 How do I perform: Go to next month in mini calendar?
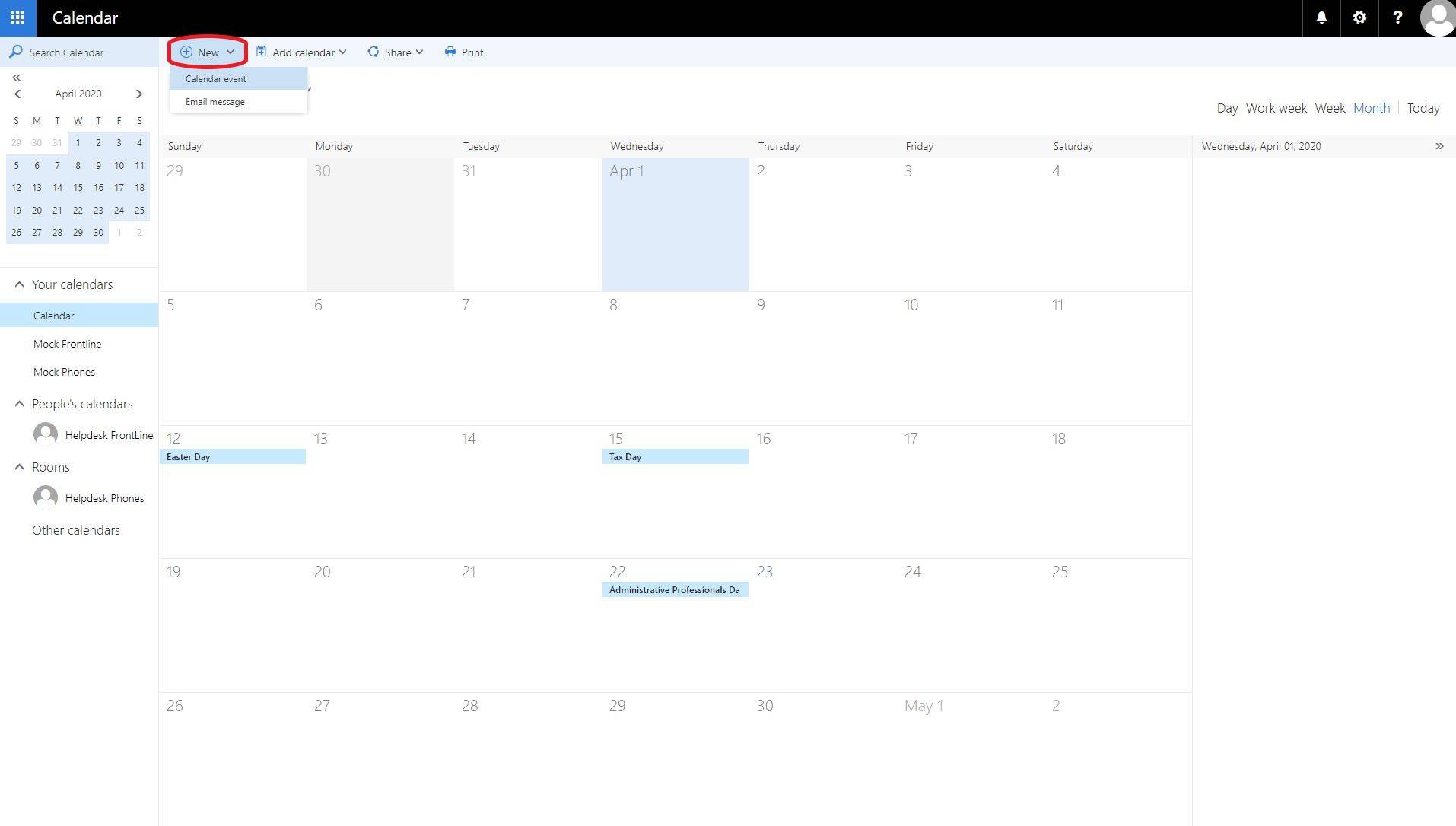(139, 94)
